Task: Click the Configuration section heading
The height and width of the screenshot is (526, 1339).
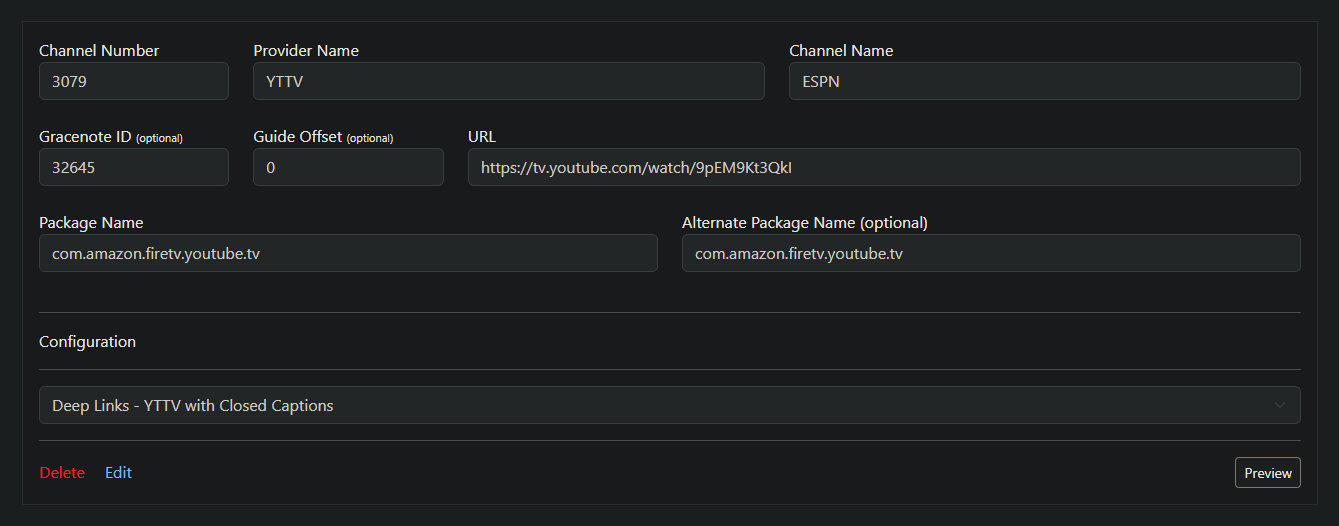Action: coord(87,342)
